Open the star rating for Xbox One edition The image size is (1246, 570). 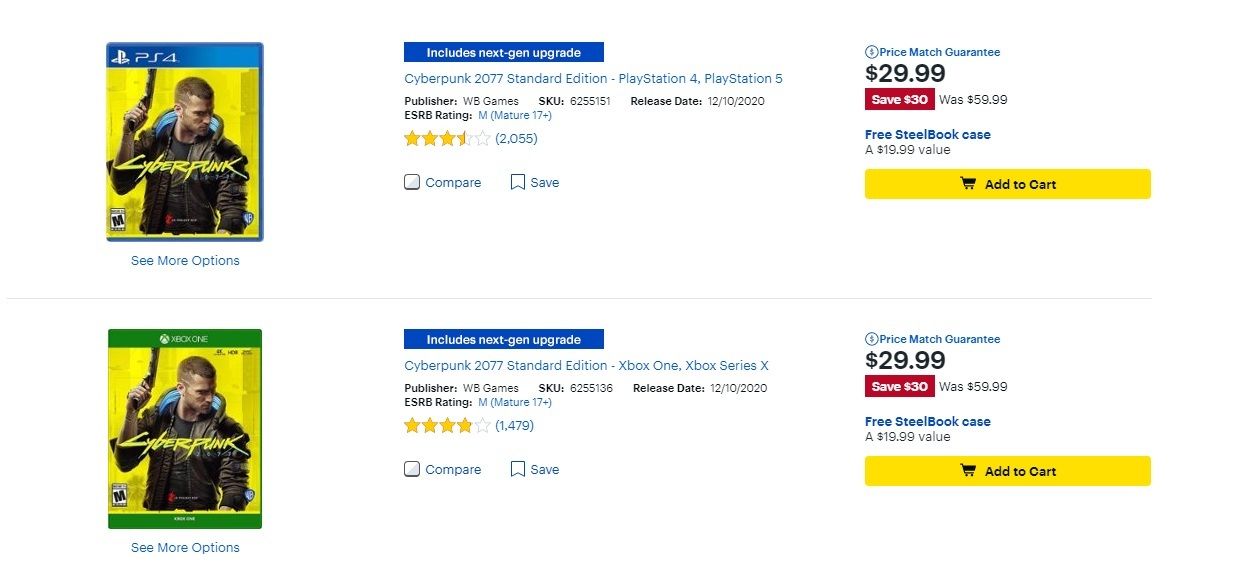pyautogui.click(x=447, y=426)
